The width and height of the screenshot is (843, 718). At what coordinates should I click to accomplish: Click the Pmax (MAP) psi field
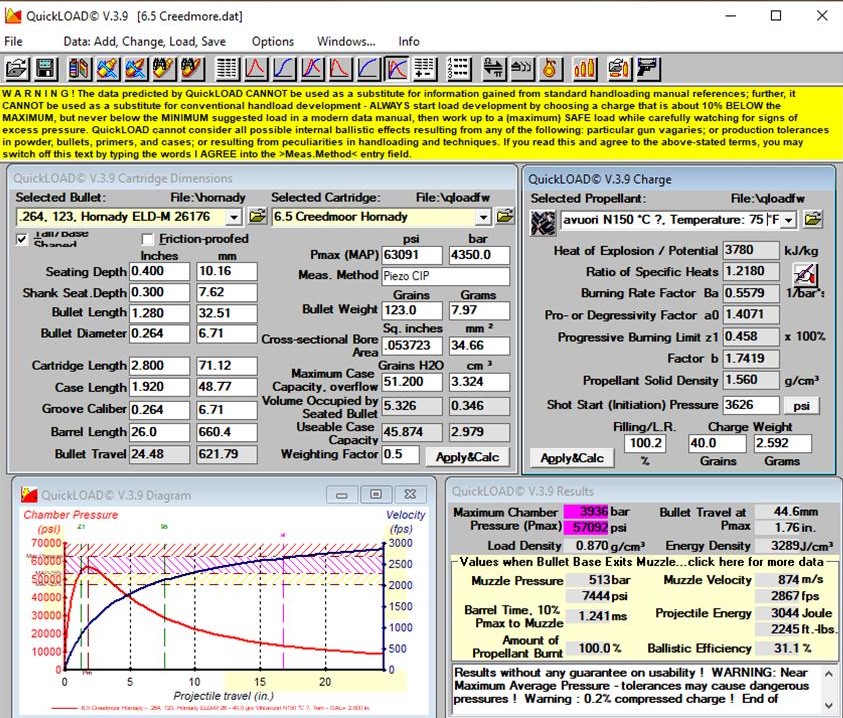pos(412,255)
